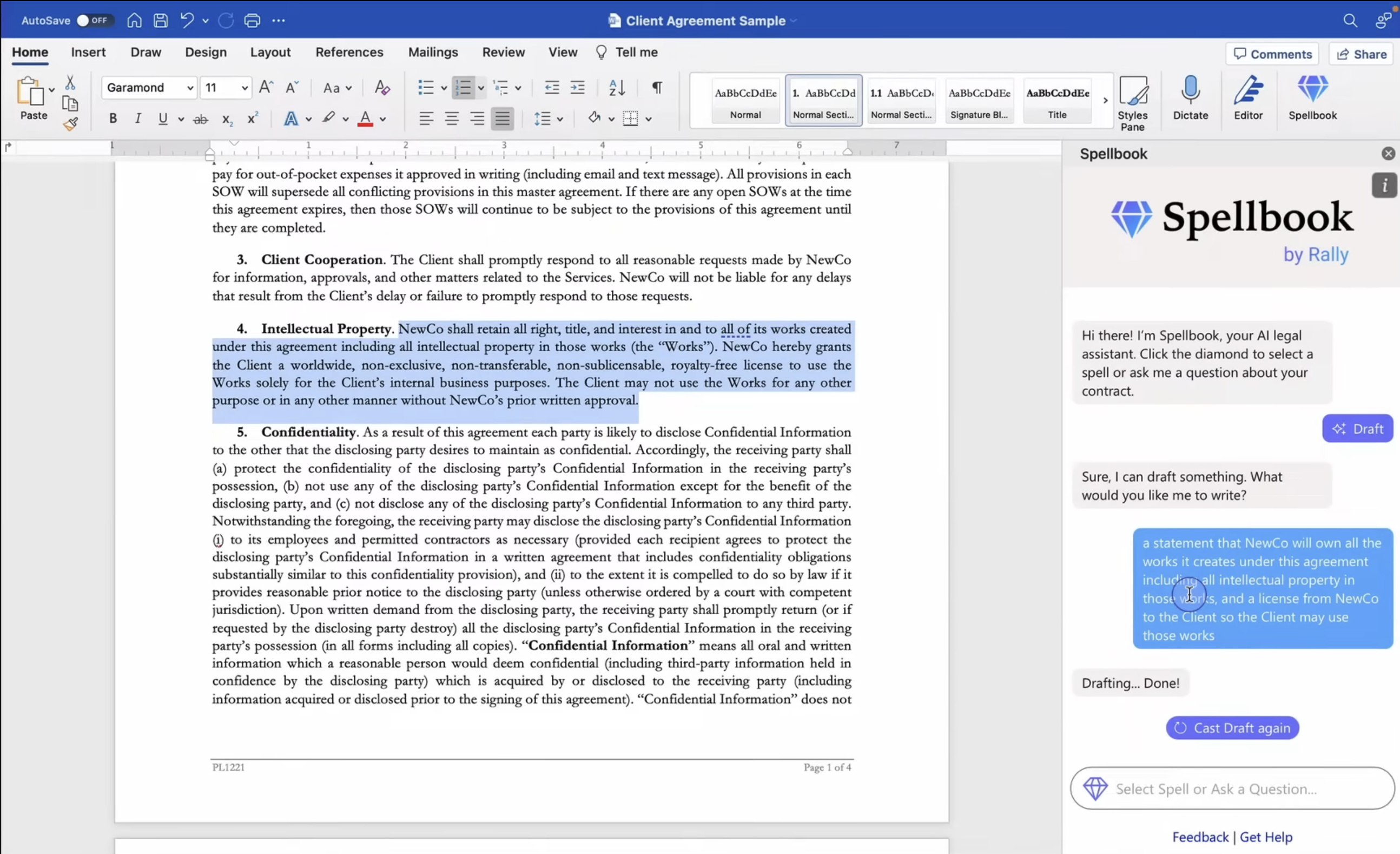Toggle the AutoSave switch

pos(93,21)
